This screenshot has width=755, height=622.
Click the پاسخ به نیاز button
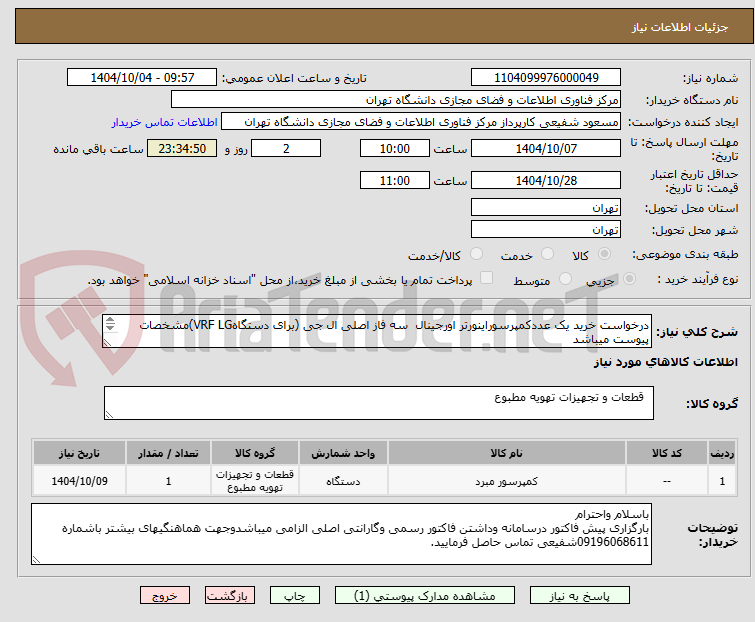click(579, 596)
